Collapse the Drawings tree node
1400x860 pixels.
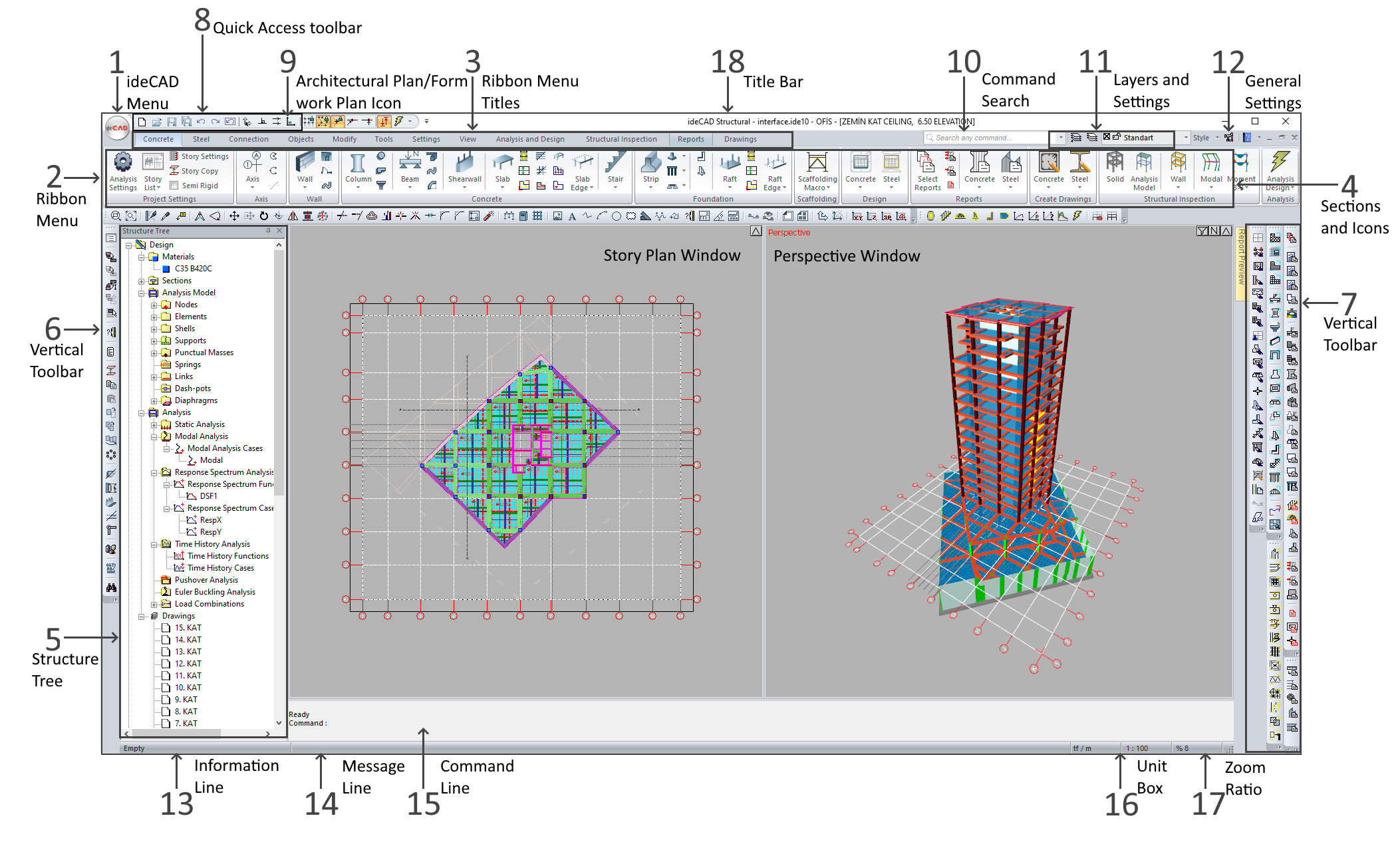pyautogui.click(x=142, y=616)
